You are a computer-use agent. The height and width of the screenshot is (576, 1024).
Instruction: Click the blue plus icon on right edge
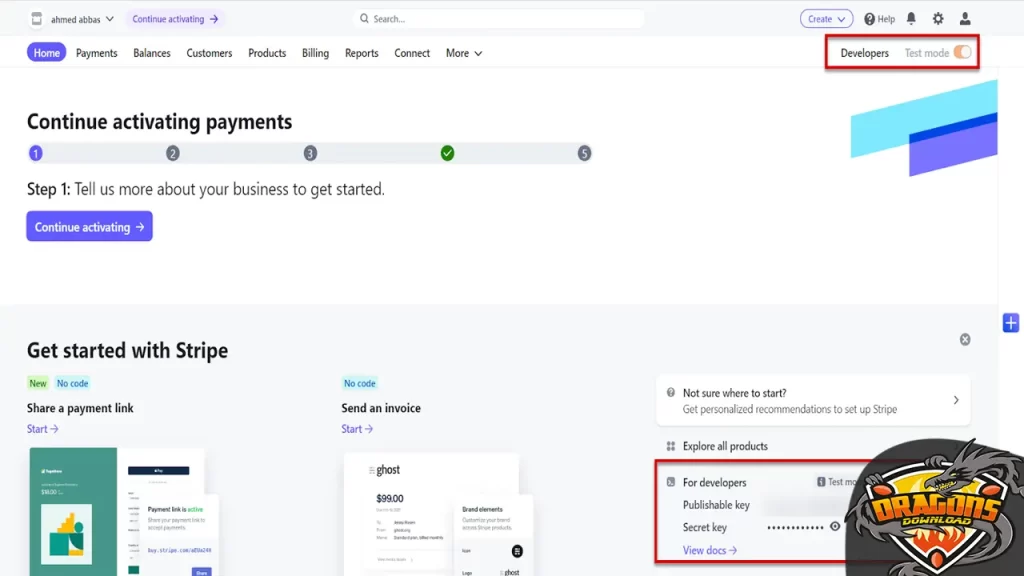pos(1011,323)
